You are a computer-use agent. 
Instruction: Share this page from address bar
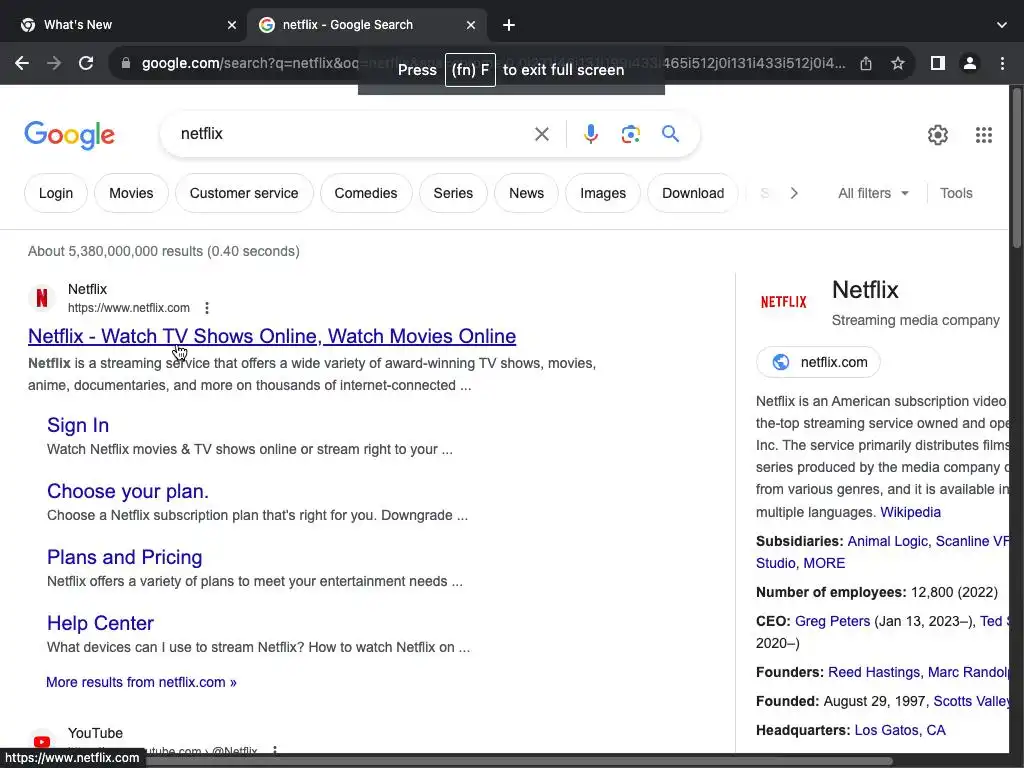click(866, 63)
